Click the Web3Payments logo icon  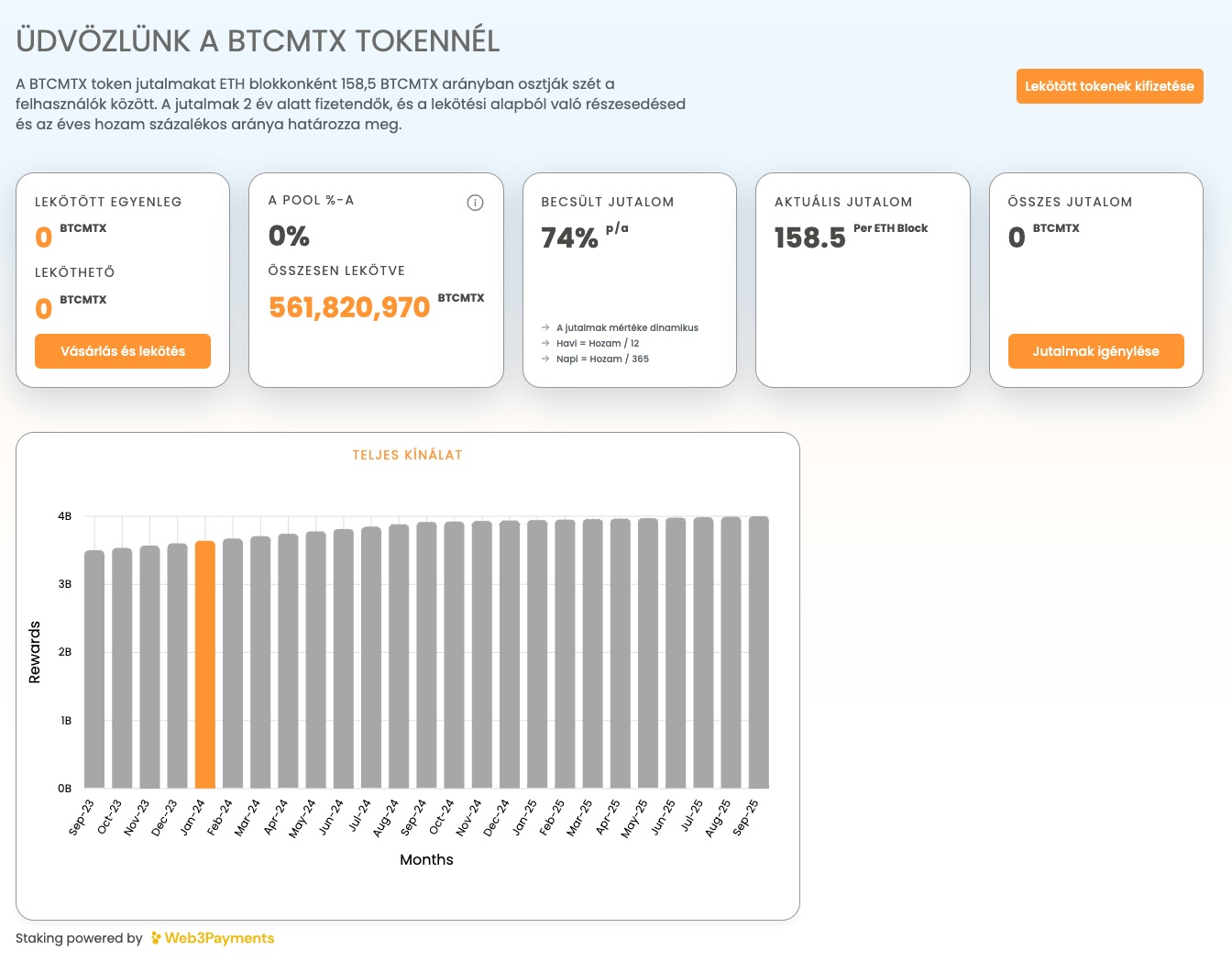[x=156, y=938]
